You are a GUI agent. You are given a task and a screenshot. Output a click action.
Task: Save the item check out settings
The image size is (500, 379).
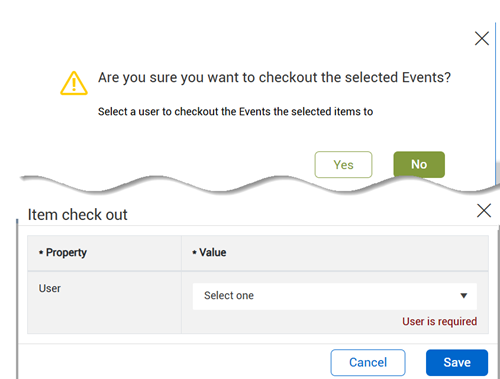[457, 362]
